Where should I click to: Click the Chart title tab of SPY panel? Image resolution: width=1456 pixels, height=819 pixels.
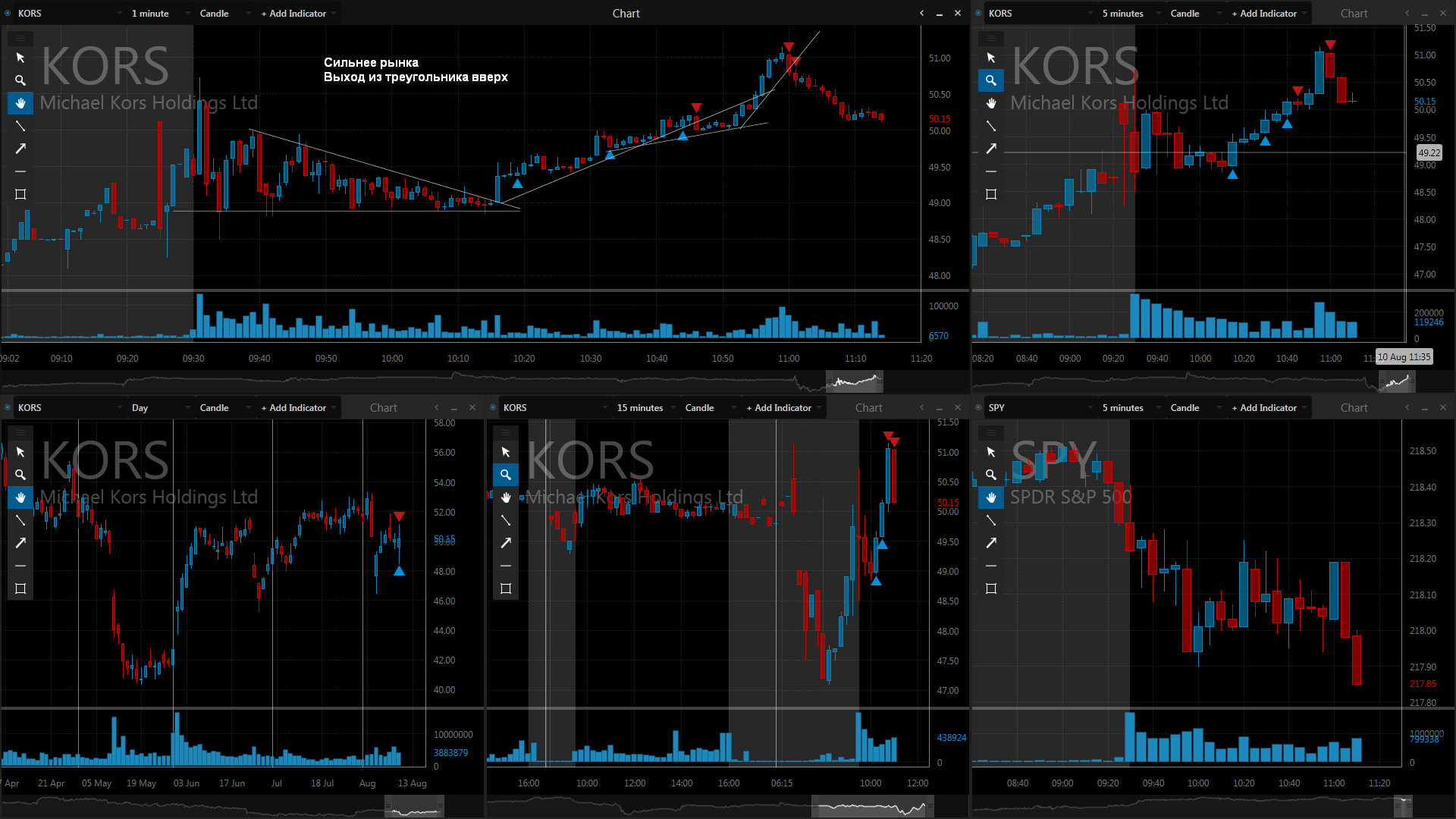[1354, 407]
